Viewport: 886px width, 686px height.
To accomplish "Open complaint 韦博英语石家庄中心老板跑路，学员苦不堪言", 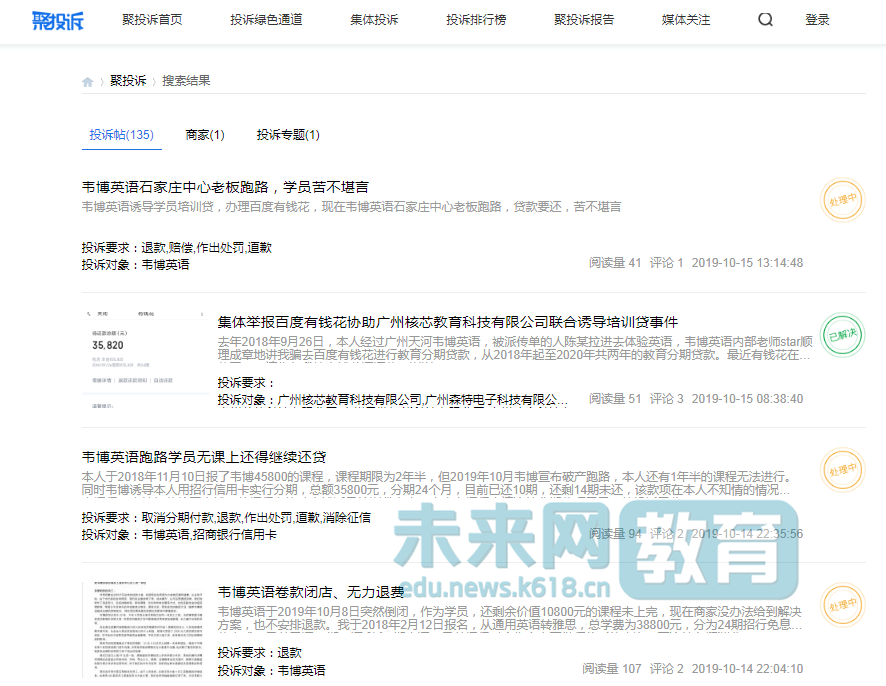I will (225, 187).
